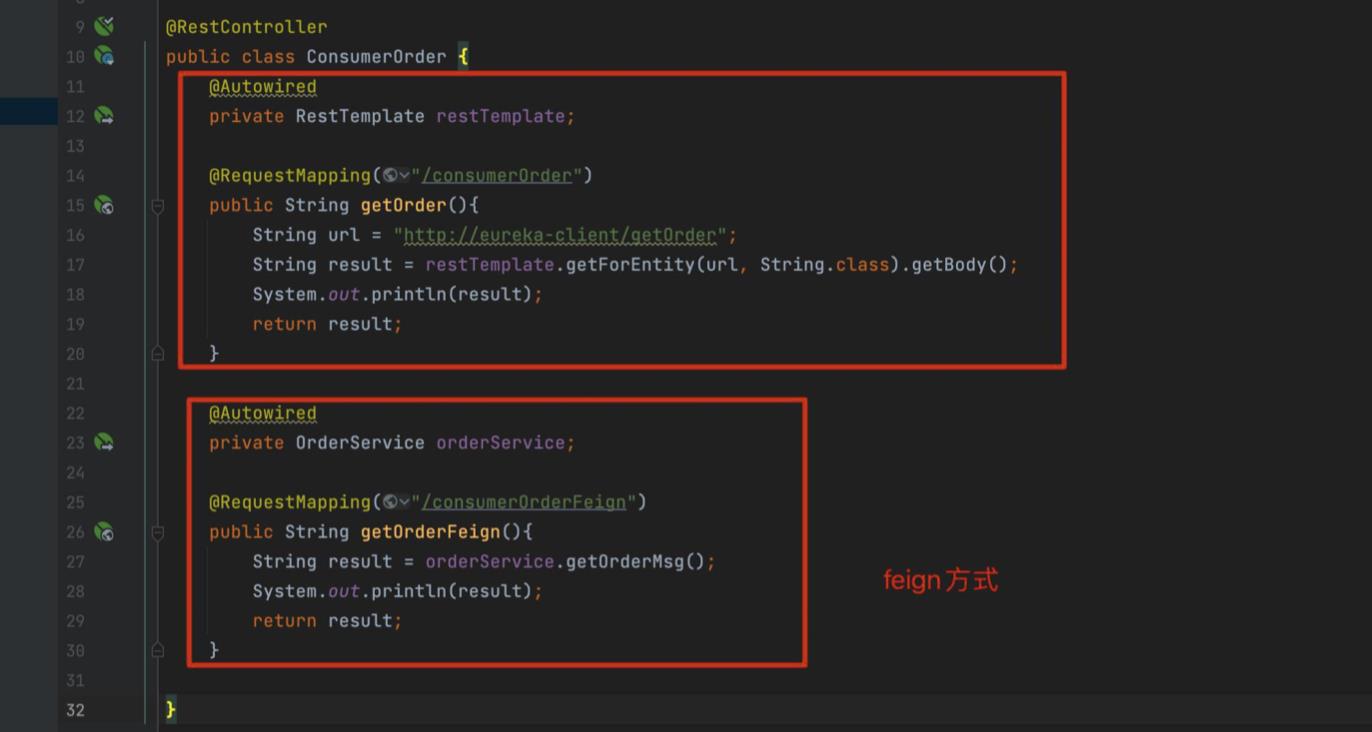Open the URL globe dropdown before /consumerOrderFeign
Image resolution: width=1372 pixels, height=732 pixels.
pyautogui.click(x=396, y=502)
